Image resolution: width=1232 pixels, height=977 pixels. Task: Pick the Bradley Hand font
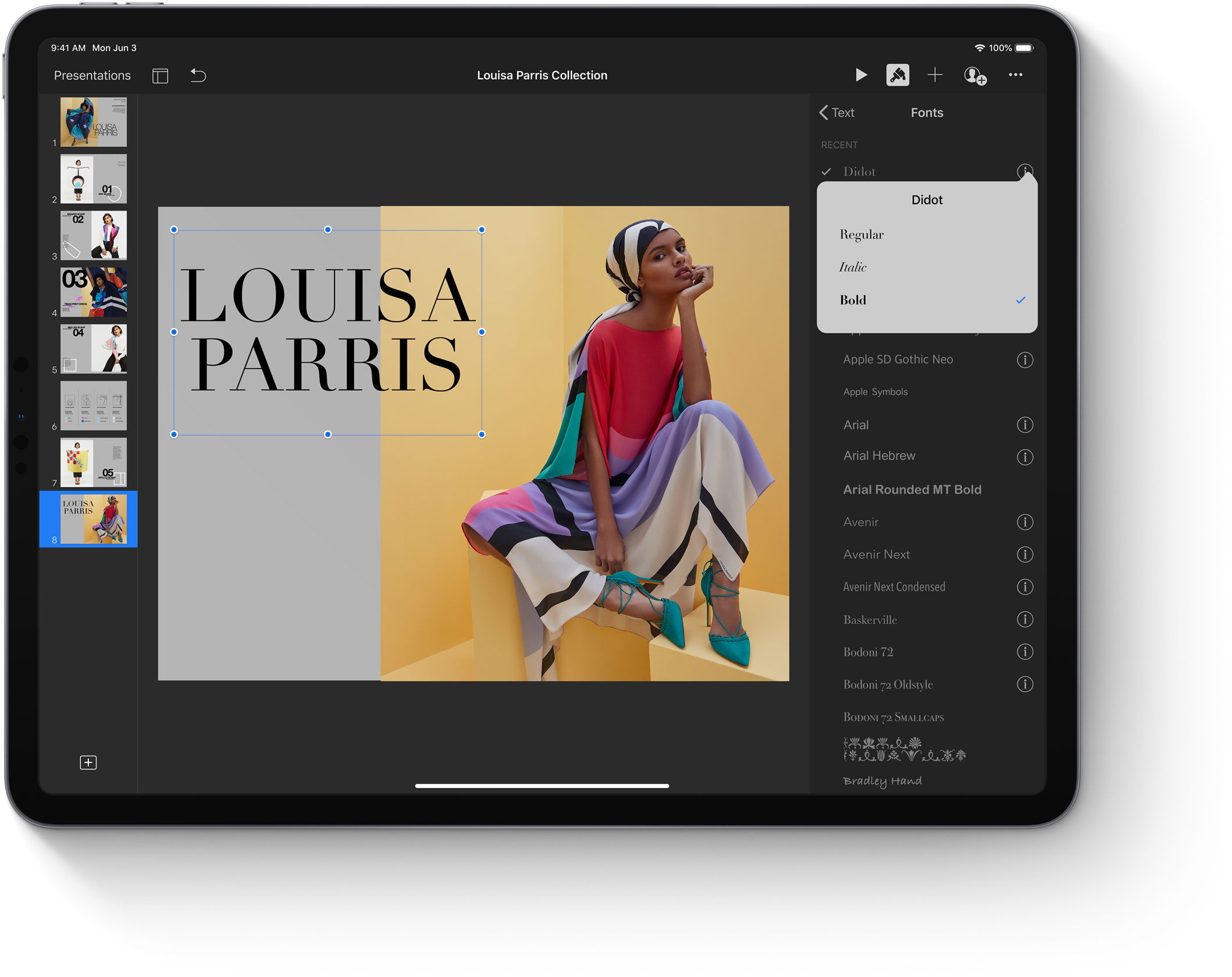(882, 780)
